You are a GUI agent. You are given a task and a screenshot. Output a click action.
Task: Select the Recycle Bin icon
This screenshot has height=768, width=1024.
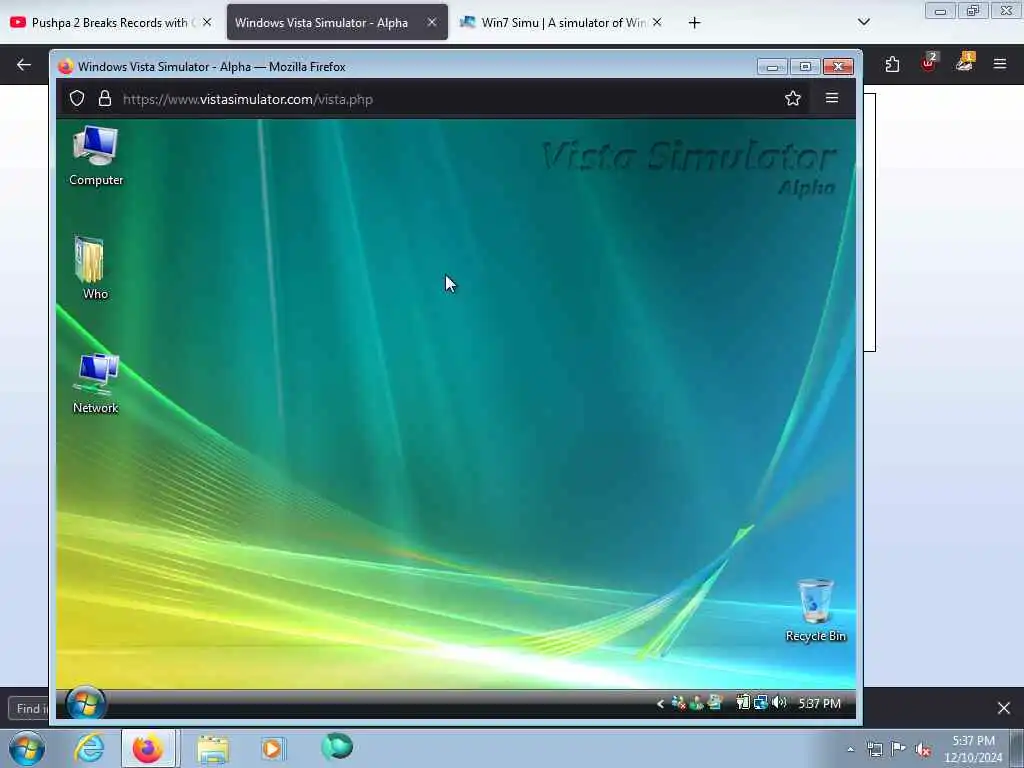815,610
